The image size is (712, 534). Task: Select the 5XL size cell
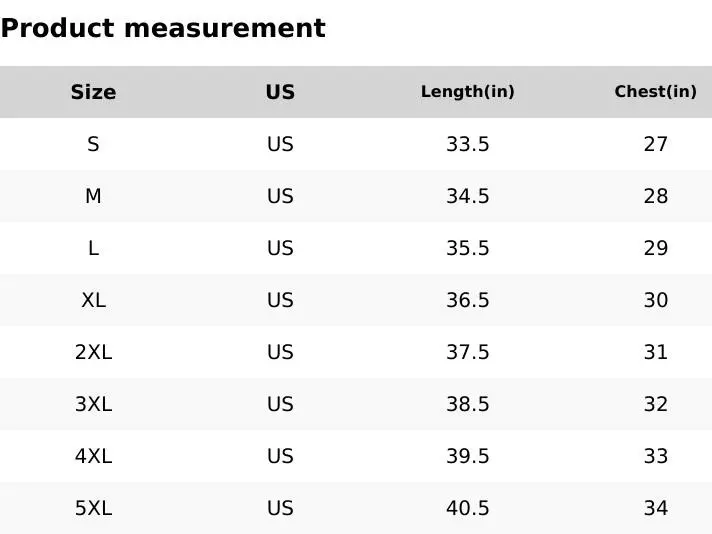93,508
